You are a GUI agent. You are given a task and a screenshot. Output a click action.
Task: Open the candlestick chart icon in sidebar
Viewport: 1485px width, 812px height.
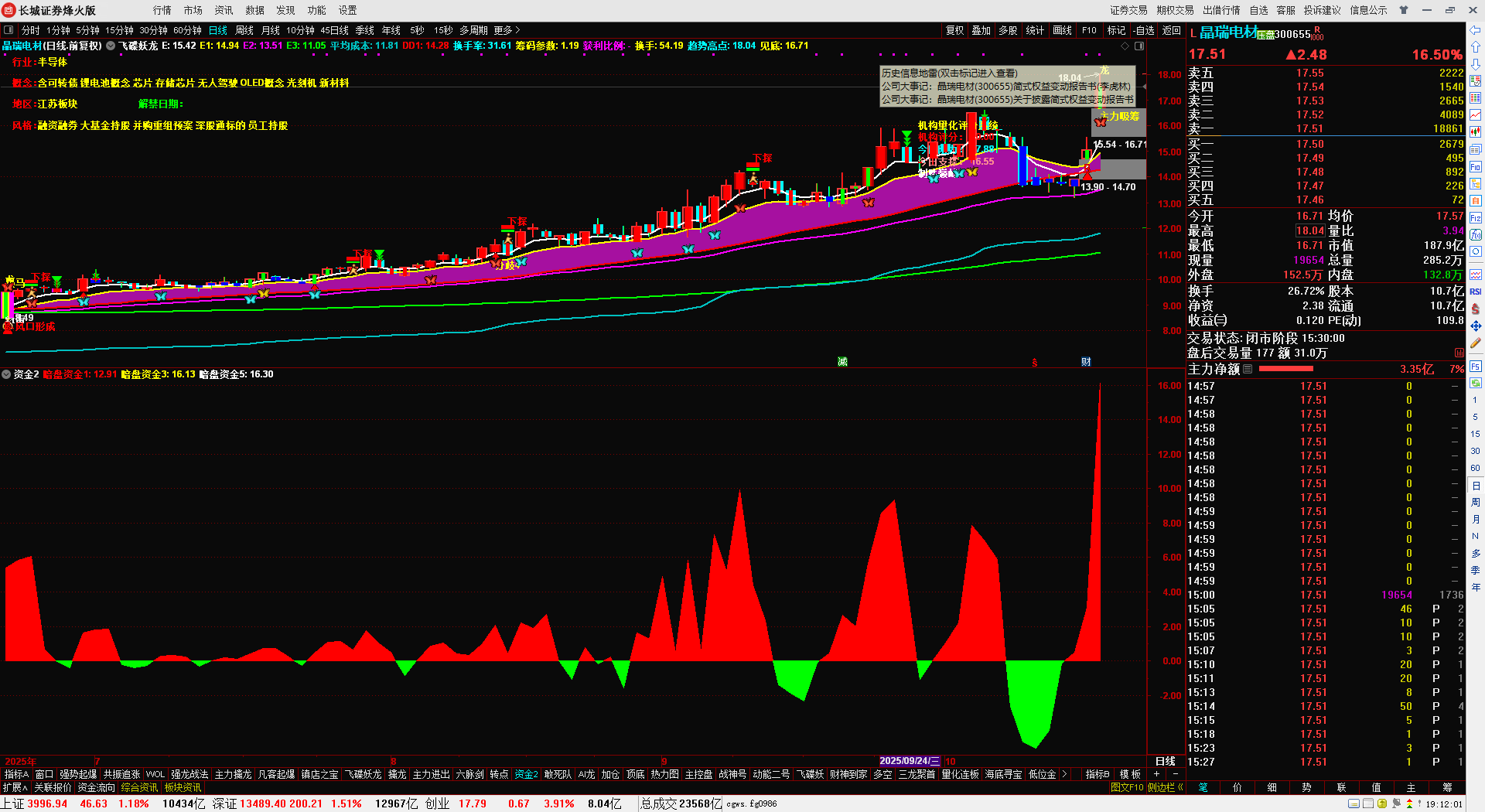pos(1475,132)
